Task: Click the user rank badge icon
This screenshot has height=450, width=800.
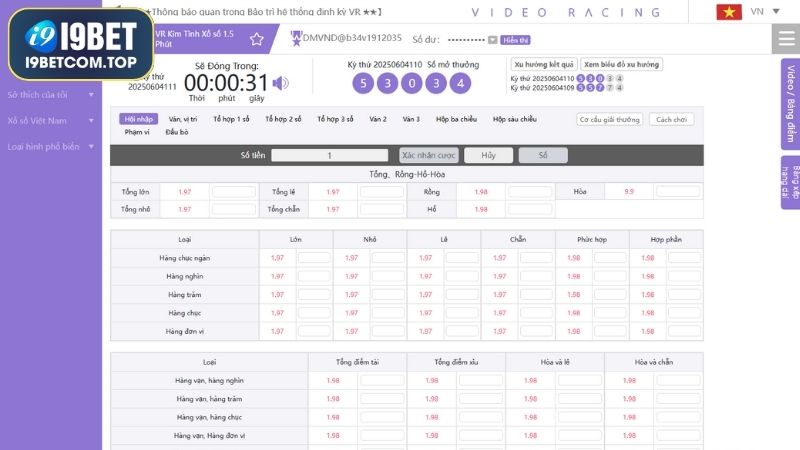Action: [x=296, y=37]
